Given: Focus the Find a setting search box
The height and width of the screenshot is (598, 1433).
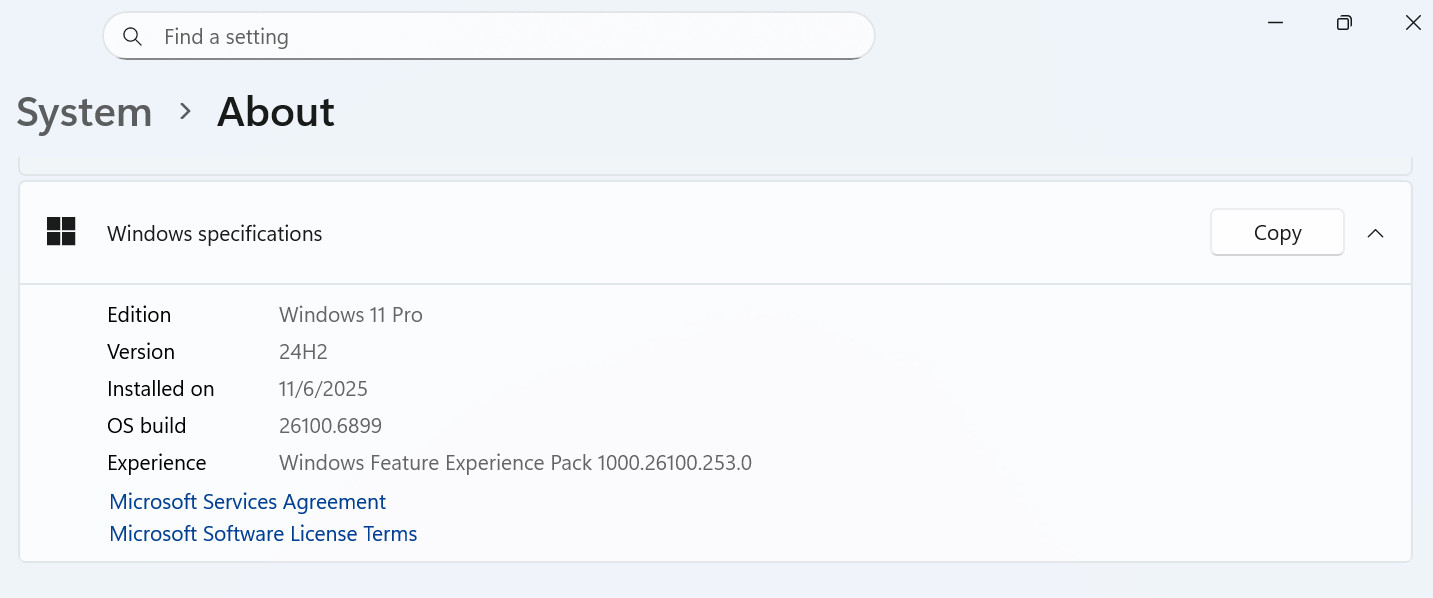Looking at the screenshot, I should tap(489, 36).
